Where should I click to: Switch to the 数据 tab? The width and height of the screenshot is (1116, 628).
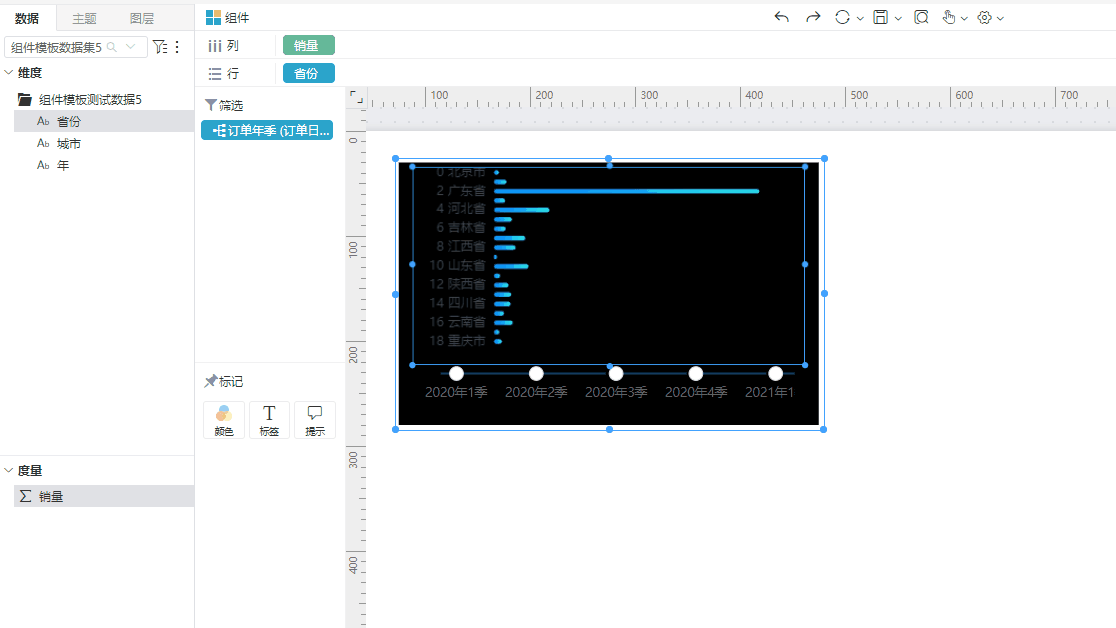pyautogui.click(x=27, y=19)
